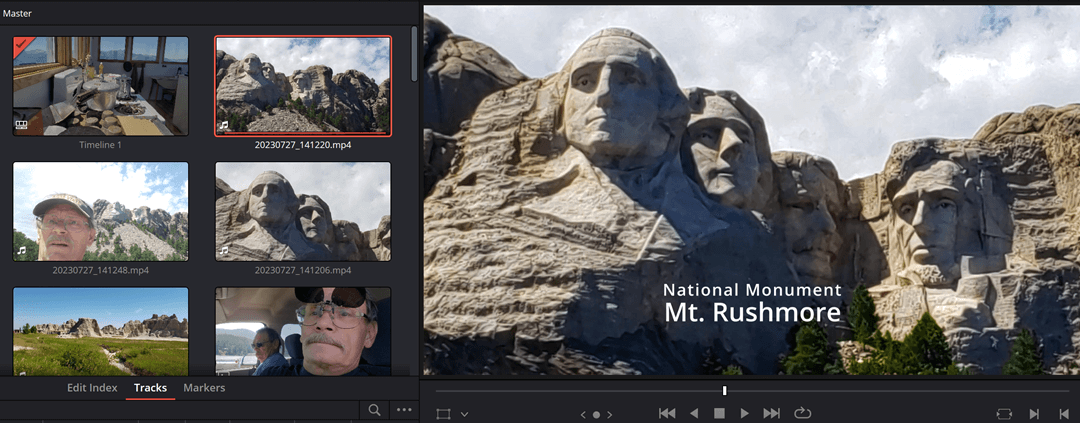
Task: Click the audio note icon on 20230727_141220.mp4
Action: click(225, 126)
